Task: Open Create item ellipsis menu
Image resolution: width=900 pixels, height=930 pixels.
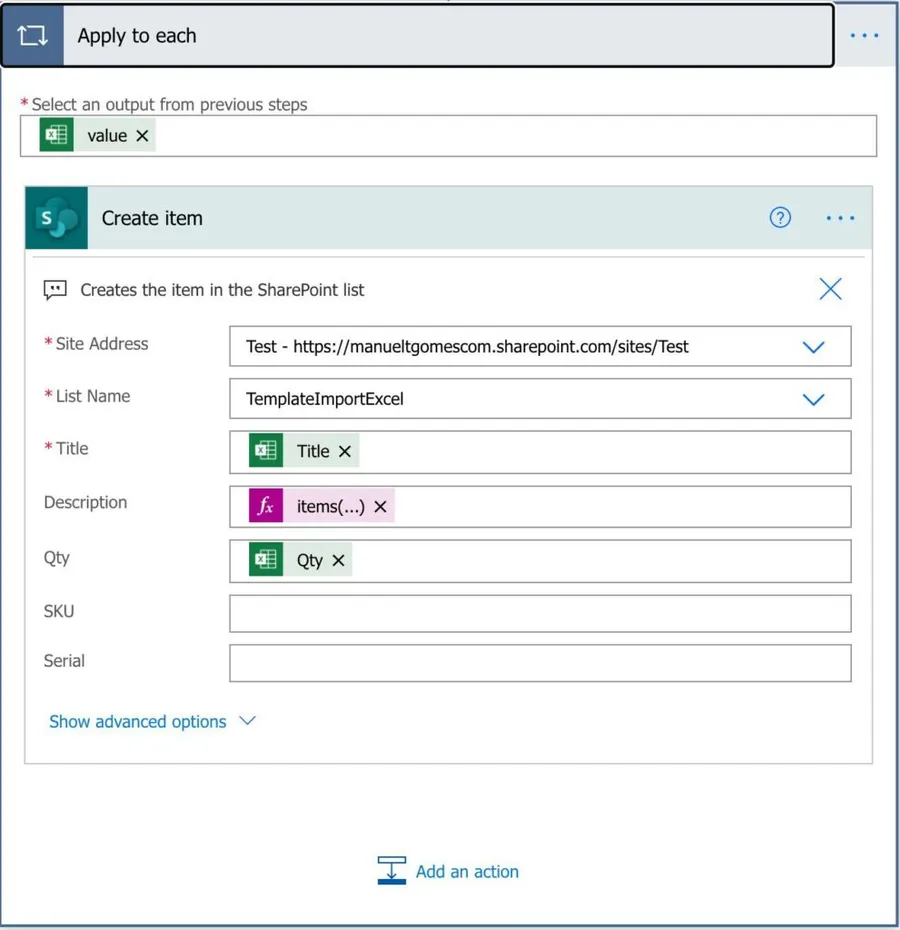Action: coord(840,218)
